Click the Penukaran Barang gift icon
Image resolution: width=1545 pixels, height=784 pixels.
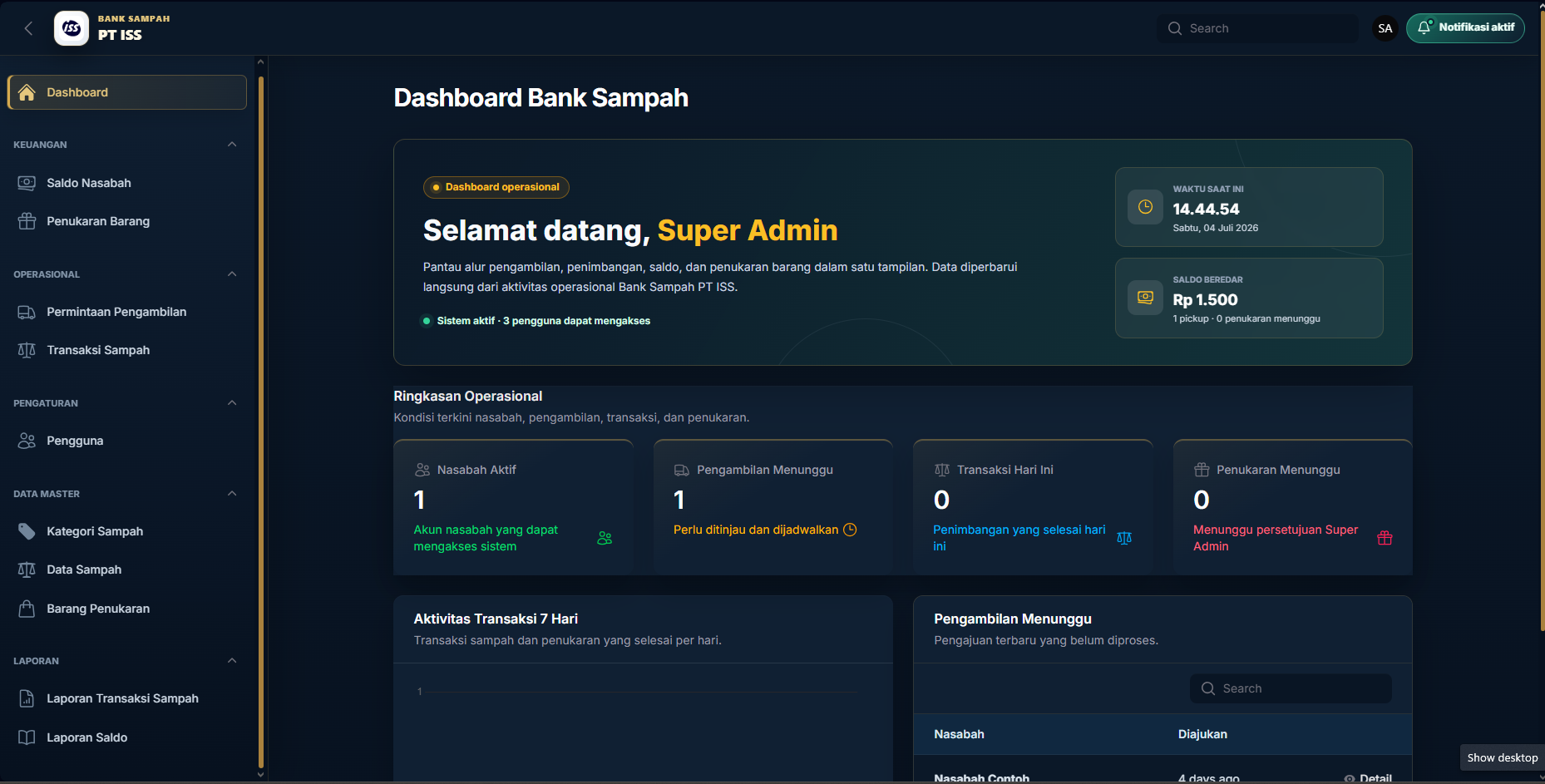tap(27, 221)
